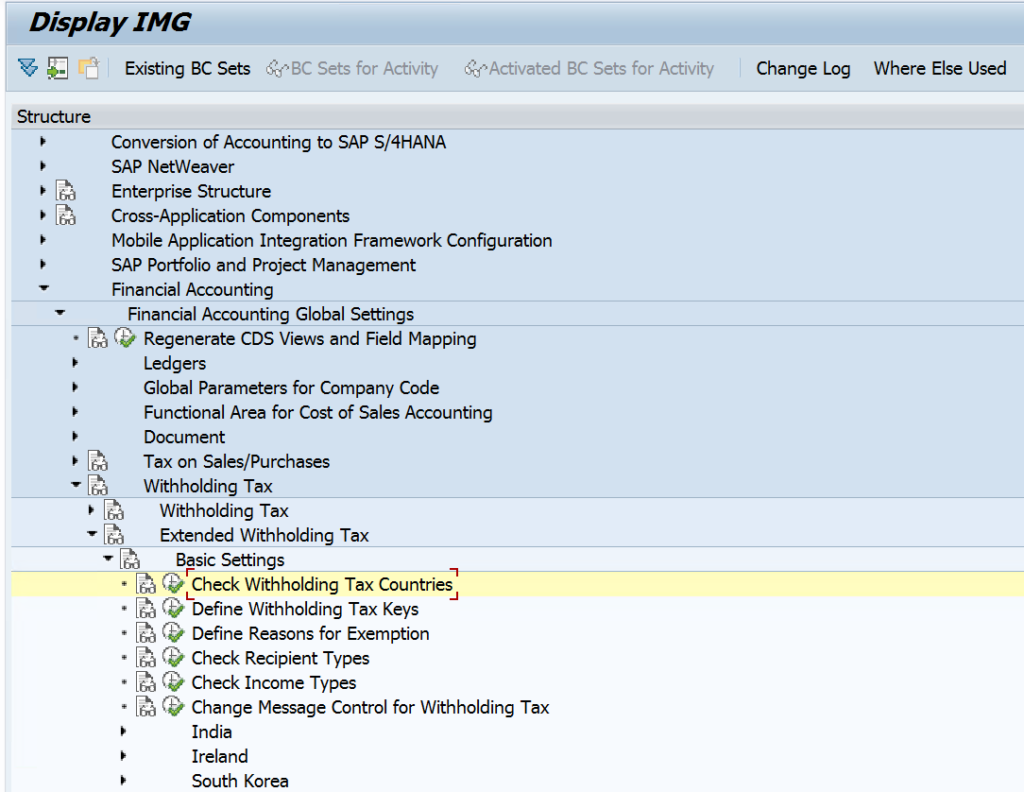Select Check Income Types tree item
This screenshot has width=1024, height=792.
pyautogui.click(x=274, y=682)
